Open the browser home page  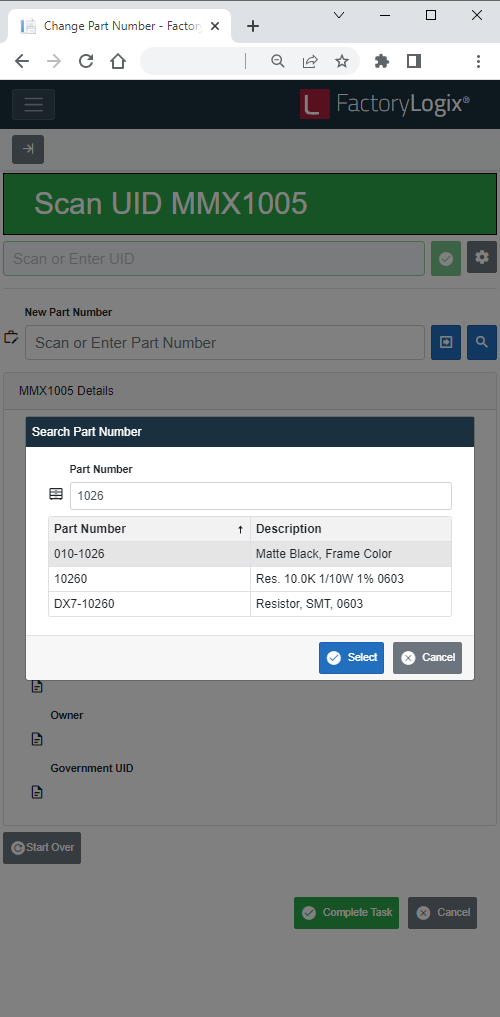pyautogui.click(x=117, y=61)
